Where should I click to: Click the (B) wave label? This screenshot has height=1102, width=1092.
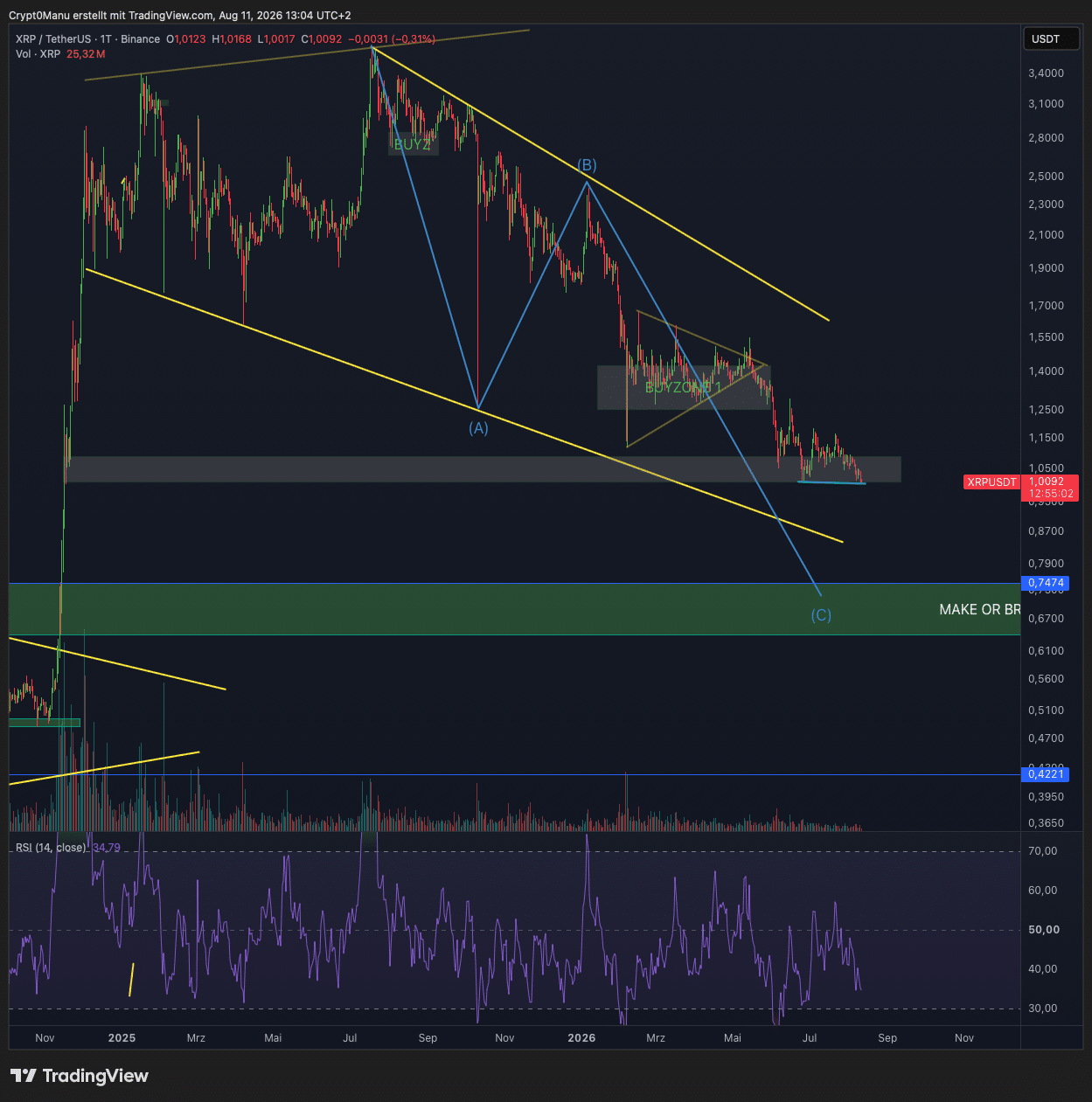pyautogui.click(x=587, y=165)
